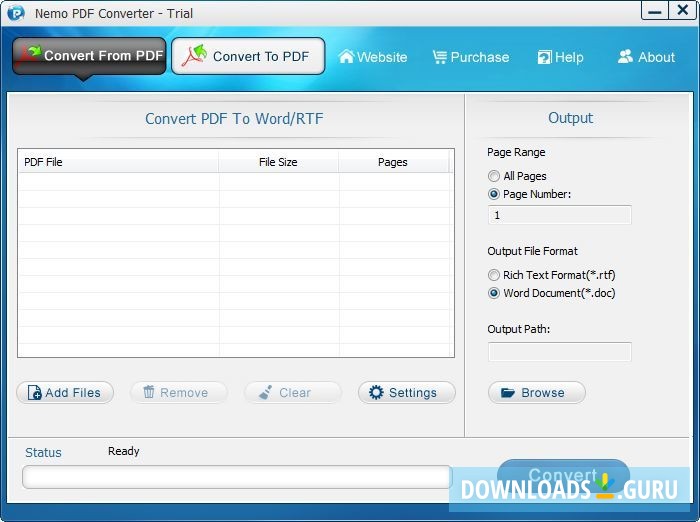700x522 pixels.
Task: Click the About people icon
Action: click(x=625, y=56)
